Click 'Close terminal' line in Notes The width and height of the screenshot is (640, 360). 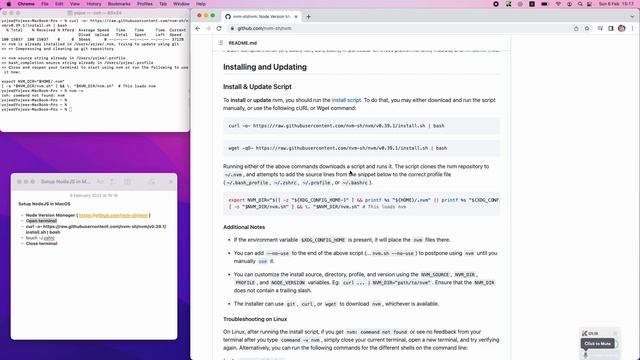tap(42, 244)
